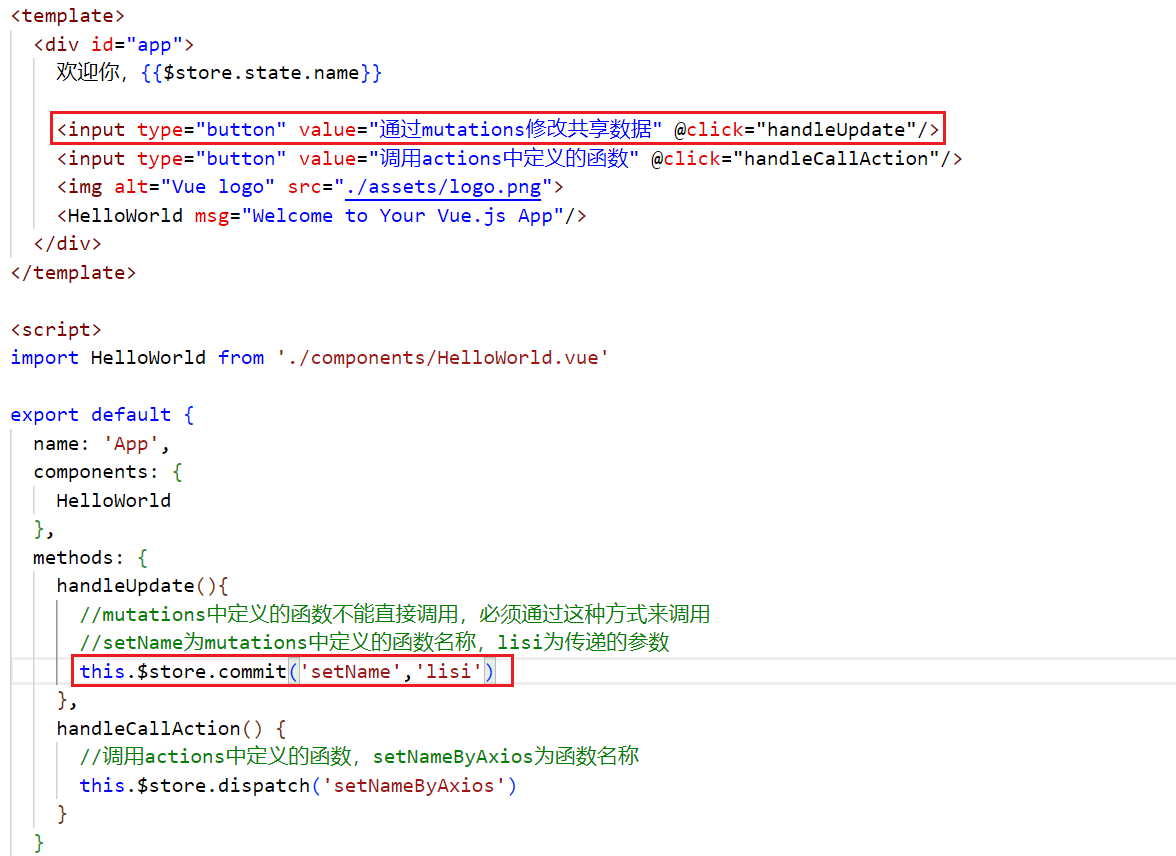Screen dimensions: 1176x856
Task: Click the 'setName' argument in commit call
Action: coord(350,672)
